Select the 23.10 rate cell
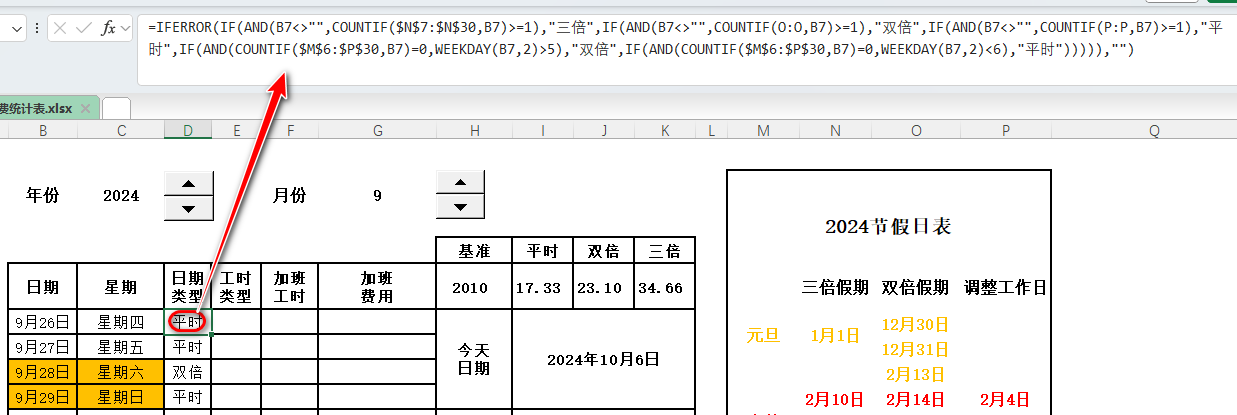1237x415 pixels. point(604,288)
